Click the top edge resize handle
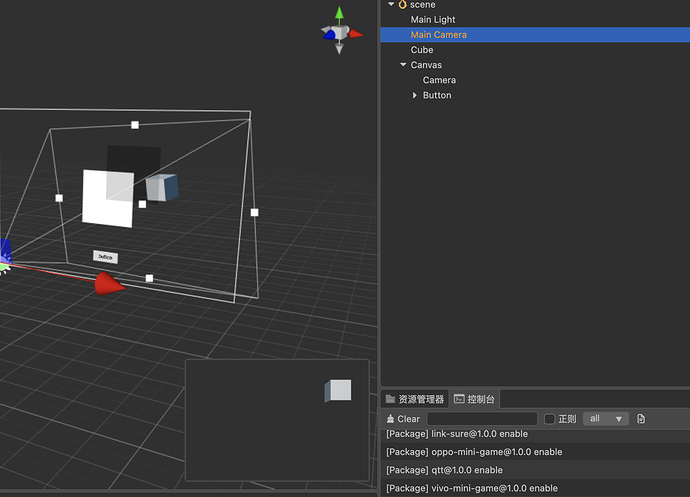The image size is (690, 497). click(135, 125)
